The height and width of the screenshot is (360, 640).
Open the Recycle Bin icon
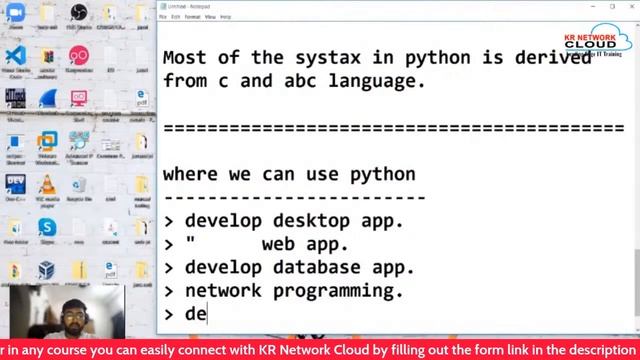click(79, 185)
